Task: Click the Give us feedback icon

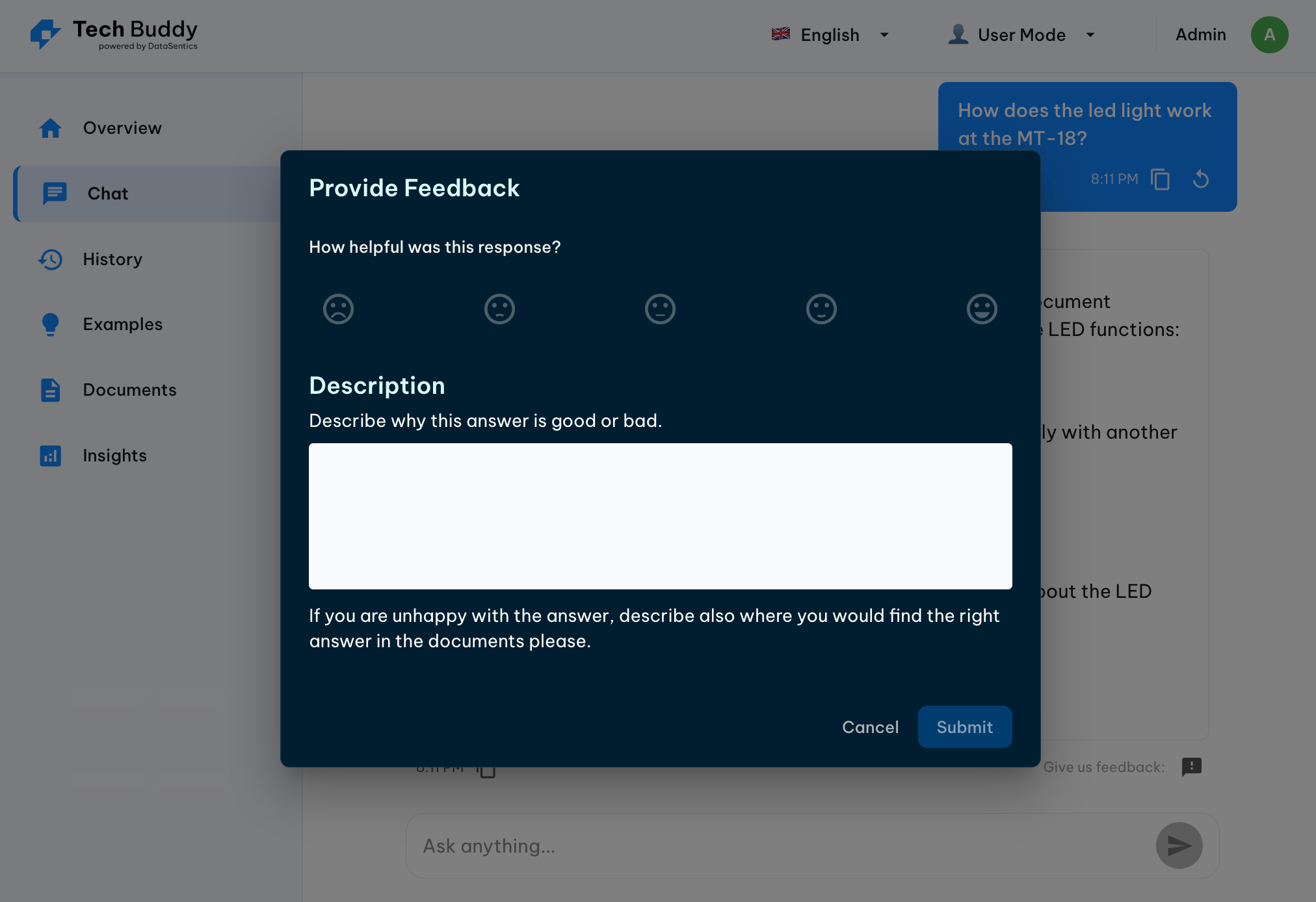Action: (1191, 767)
